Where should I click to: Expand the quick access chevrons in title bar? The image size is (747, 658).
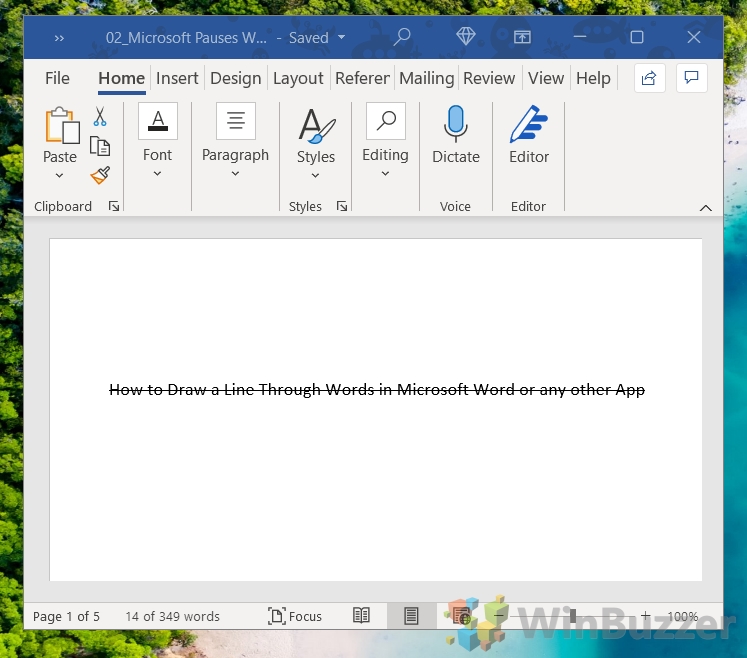click(x=59, y=38)
